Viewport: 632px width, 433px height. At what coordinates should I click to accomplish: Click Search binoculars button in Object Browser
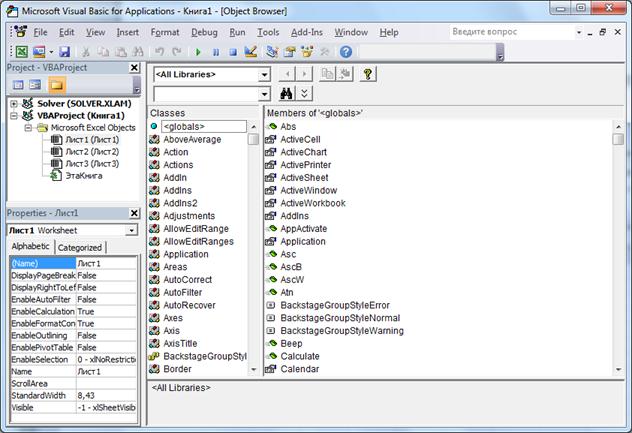coord(287,94)
